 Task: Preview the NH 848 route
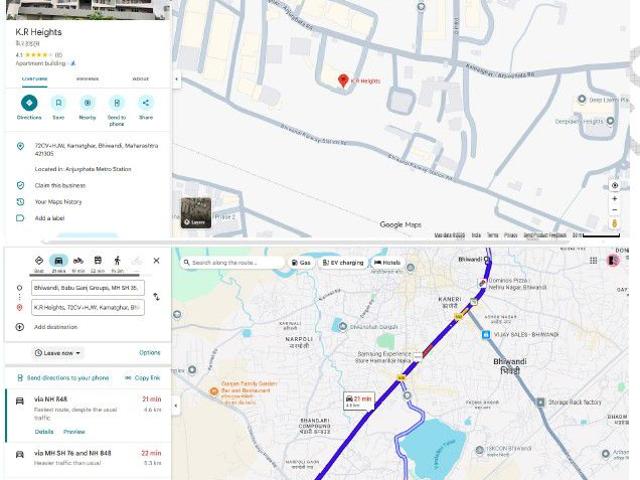[74, 431]
